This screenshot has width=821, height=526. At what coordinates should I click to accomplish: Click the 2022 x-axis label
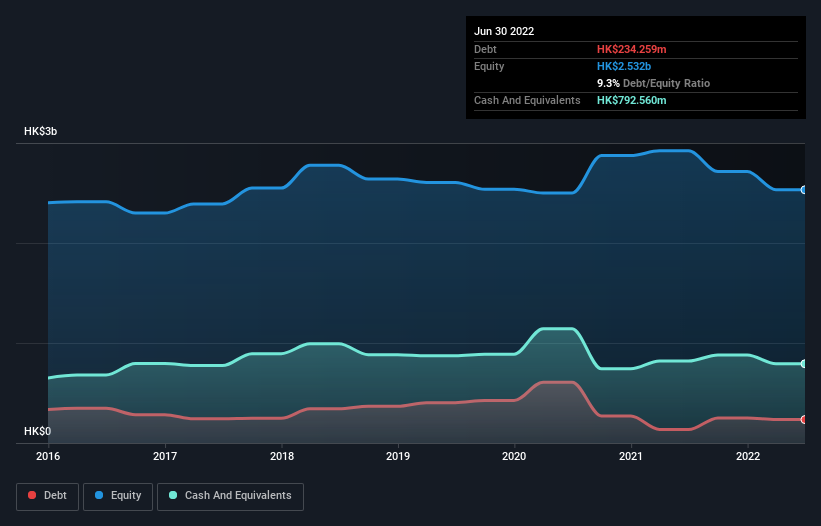click(748, 456)
